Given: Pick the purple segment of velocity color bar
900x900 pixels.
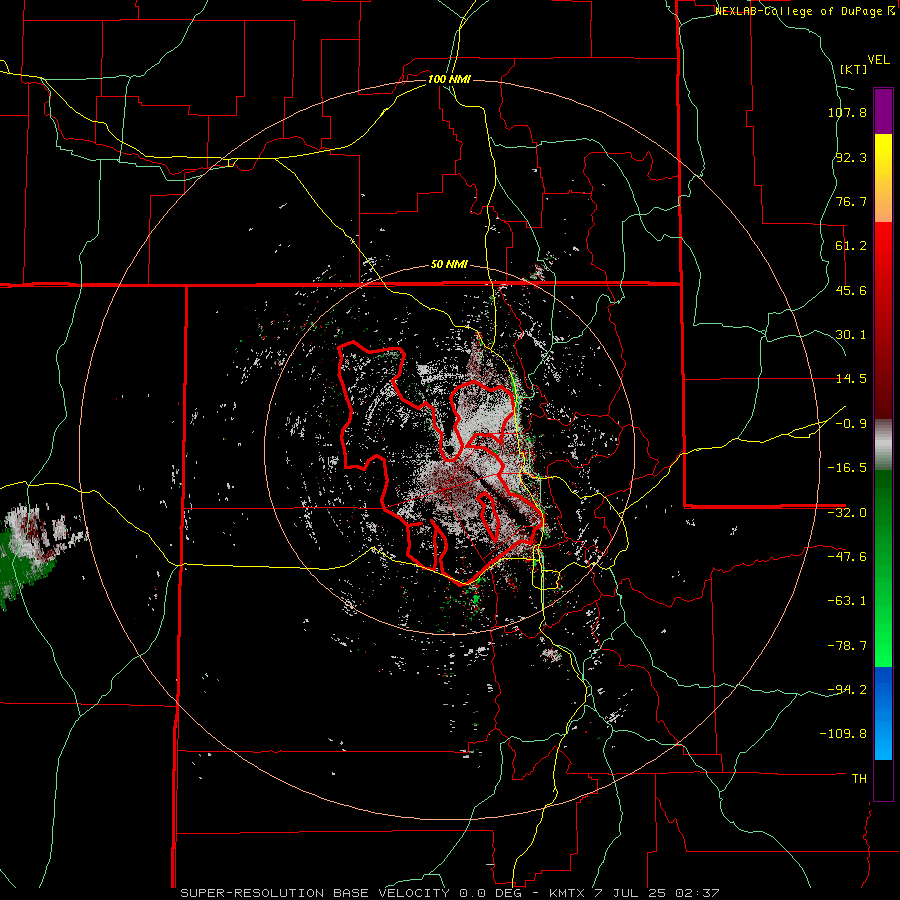Looking at the screenshot, I should click(883, 111).
